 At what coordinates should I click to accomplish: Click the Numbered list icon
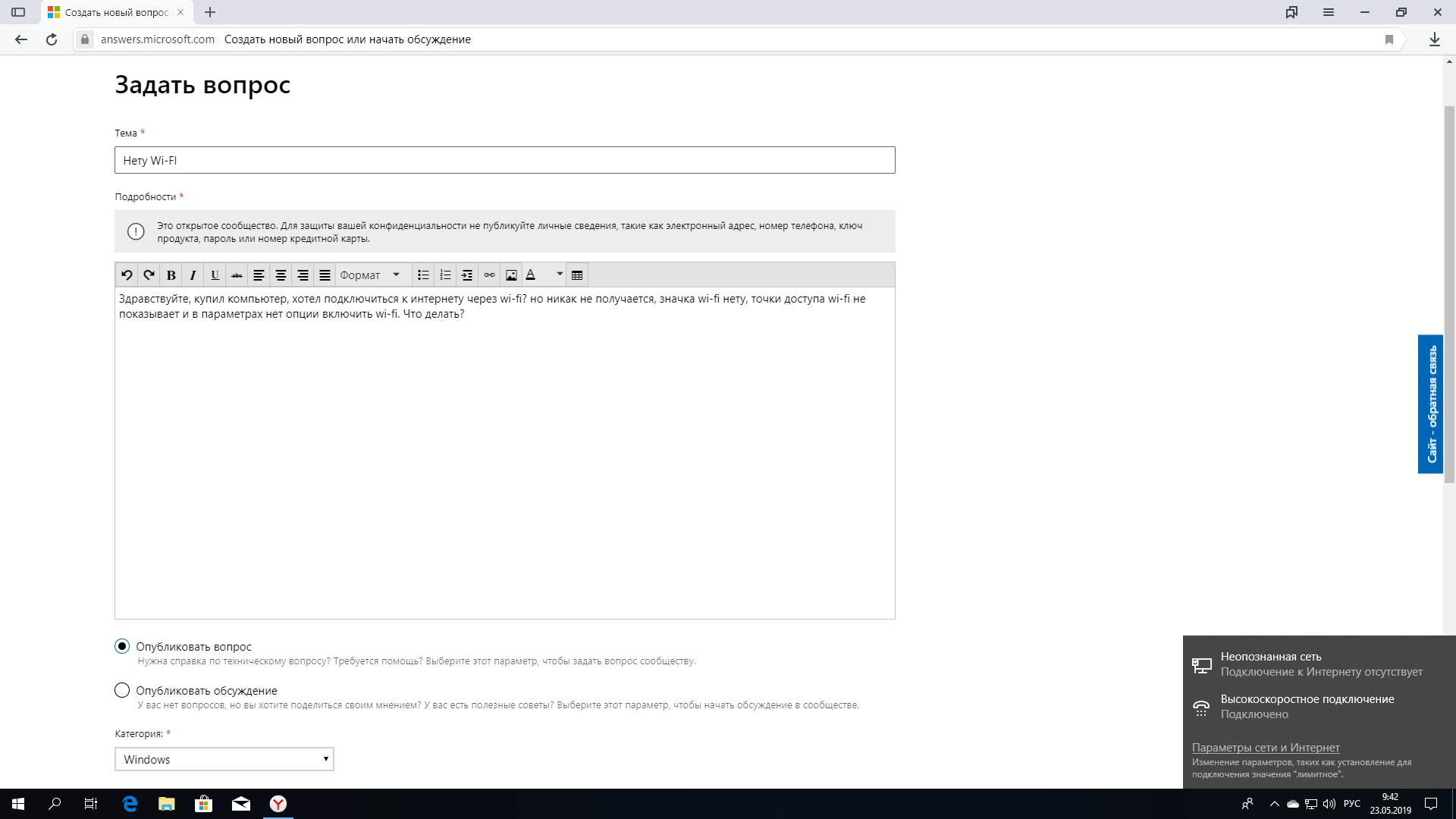pyautogui.click(x=445, y=275)
